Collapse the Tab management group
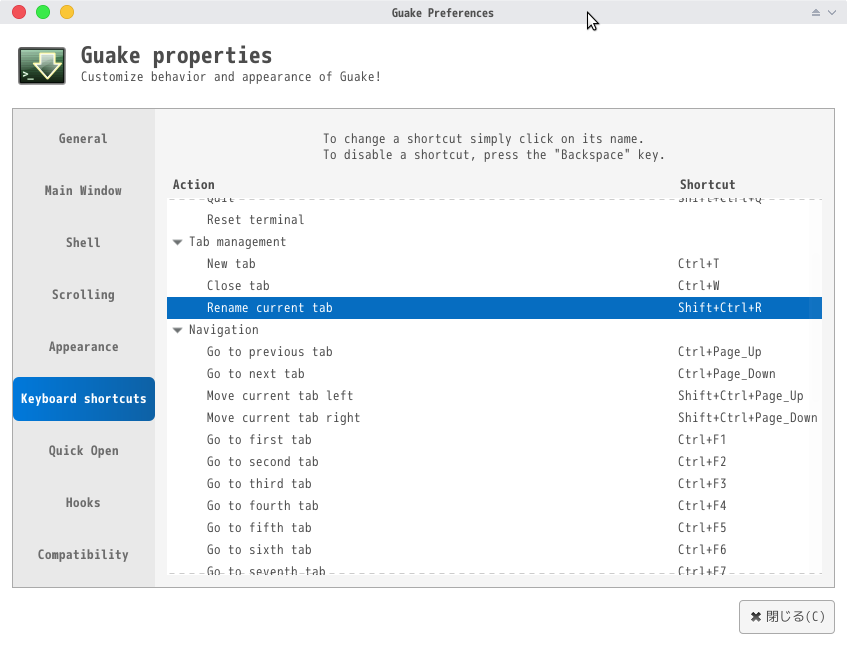The height and width of the screenshot is (646, 847). 177,242
